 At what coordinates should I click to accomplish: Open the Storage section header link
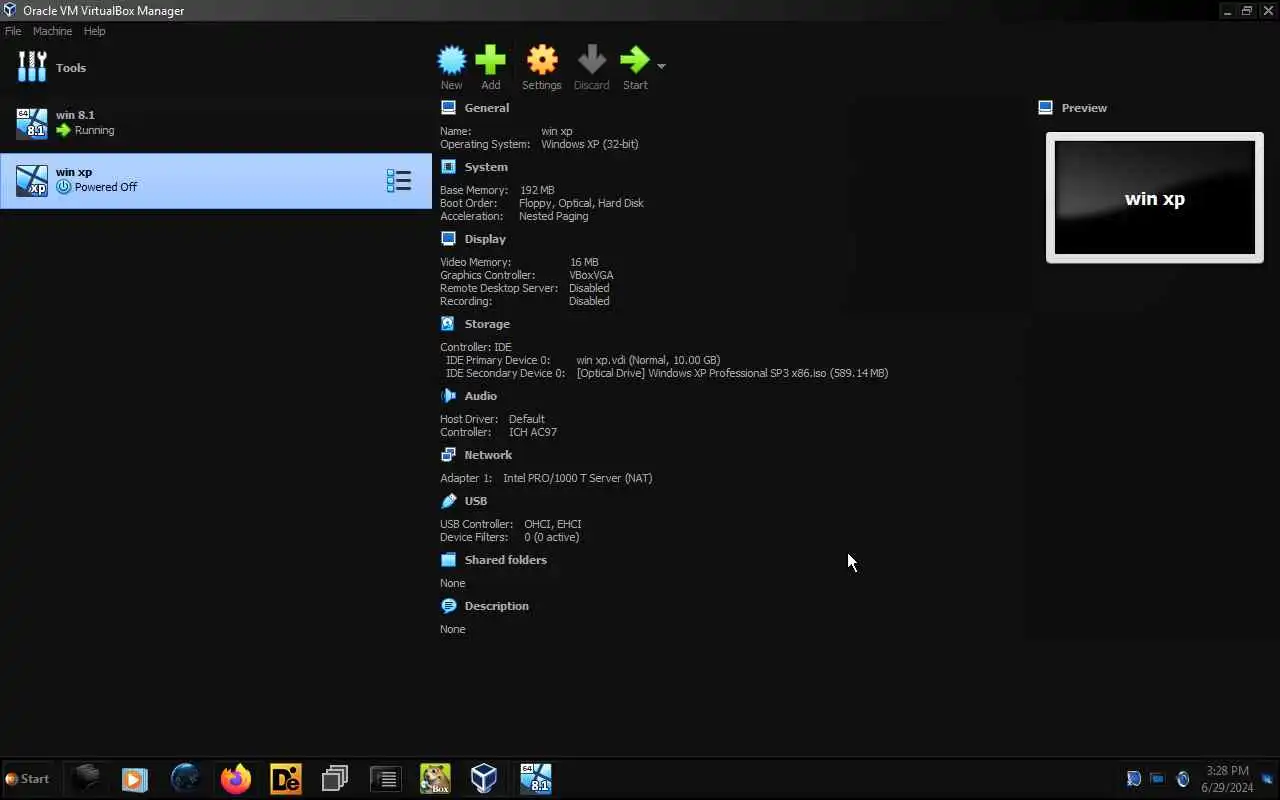(x=487, y=324)
